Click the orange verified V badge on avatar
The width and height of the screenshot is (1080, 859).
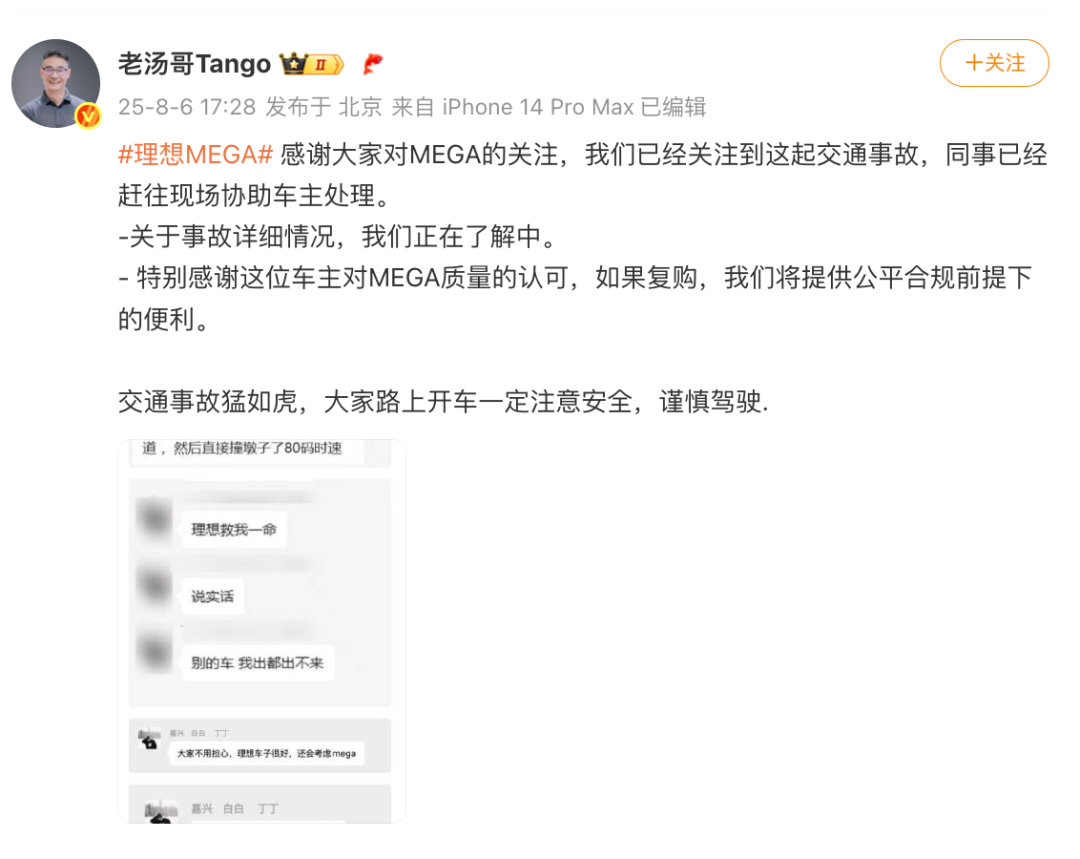pyautogui.click(x=88, y=116)
